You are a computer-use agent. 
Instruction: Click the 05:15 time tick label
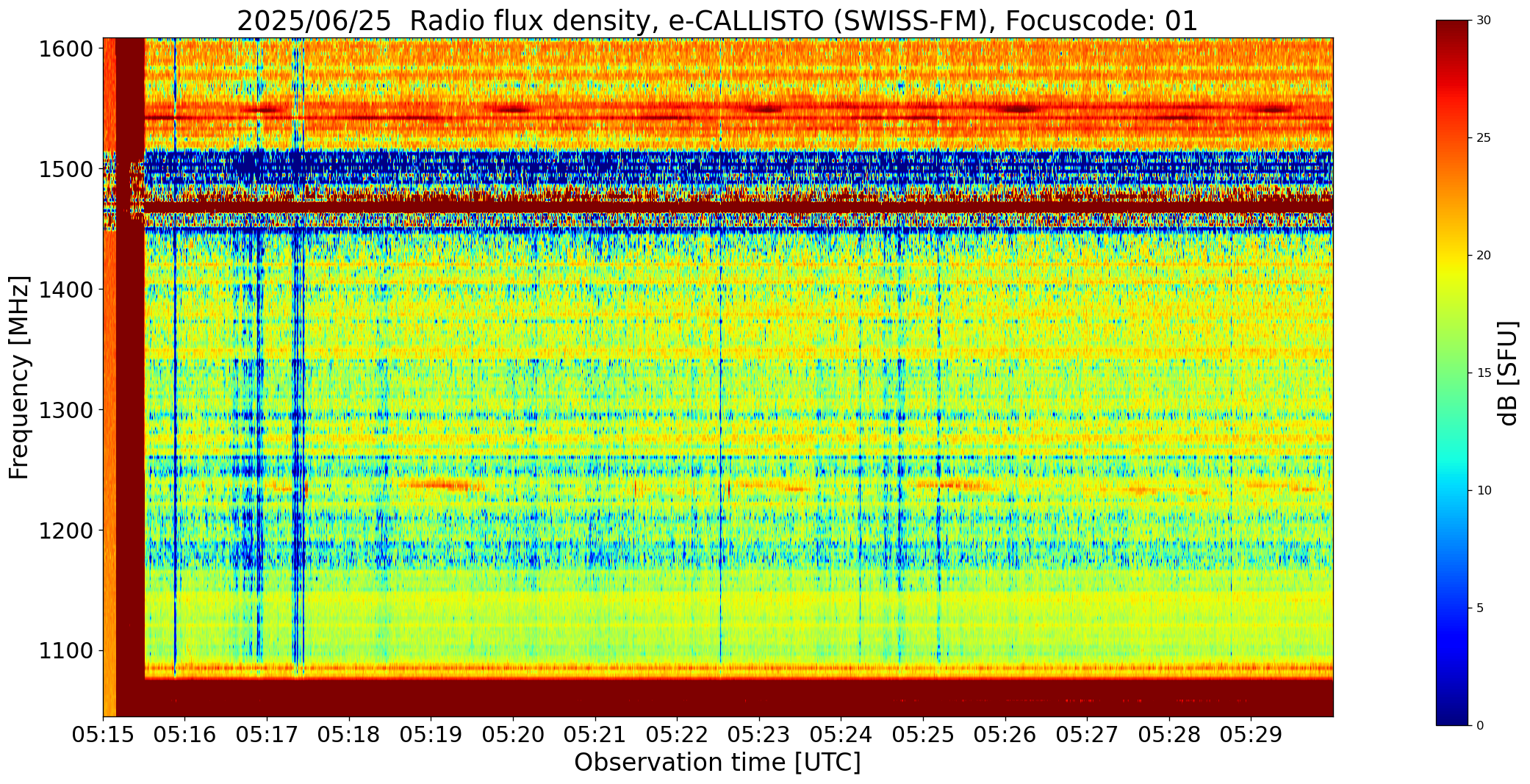(103, 735)
